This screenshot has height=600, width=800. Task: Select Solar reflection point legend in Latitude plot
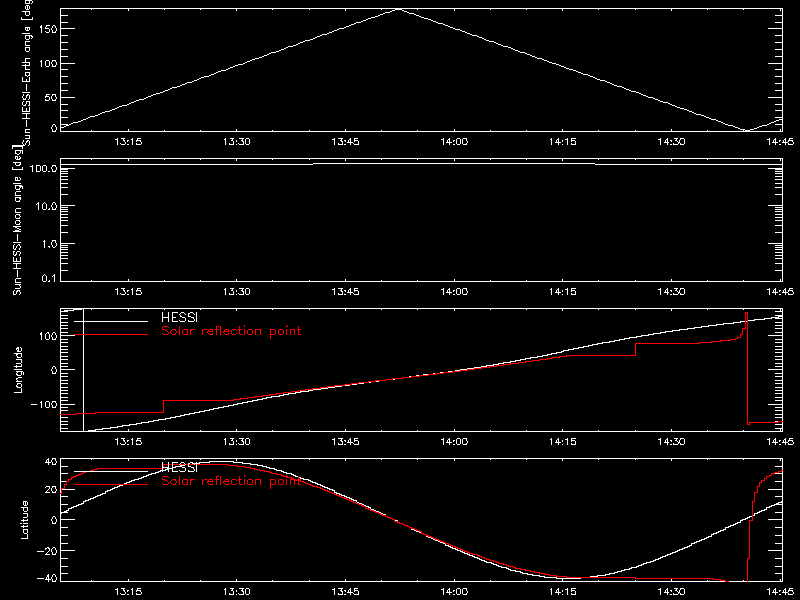(x=231, y=481)
